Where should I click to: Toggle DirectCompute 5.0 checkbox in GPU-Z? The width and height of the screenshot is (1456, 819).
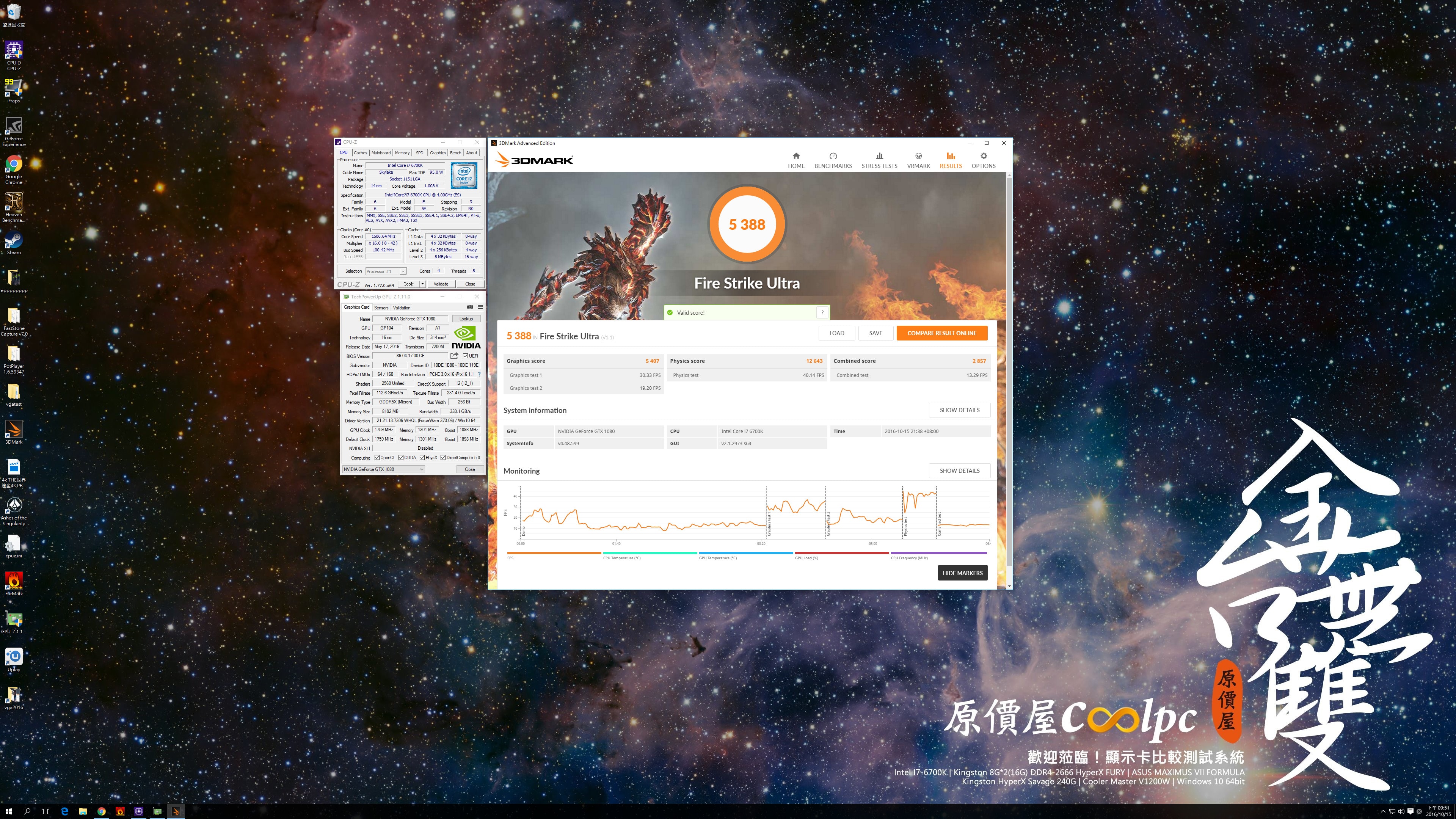[443, 457]
